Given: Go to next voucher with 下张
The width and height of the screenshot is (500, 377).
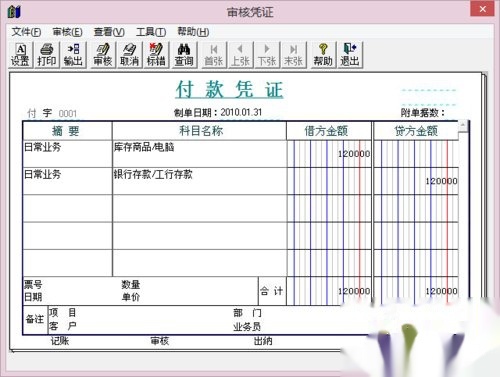Looking at the screenshot, I should click(267, 55).
